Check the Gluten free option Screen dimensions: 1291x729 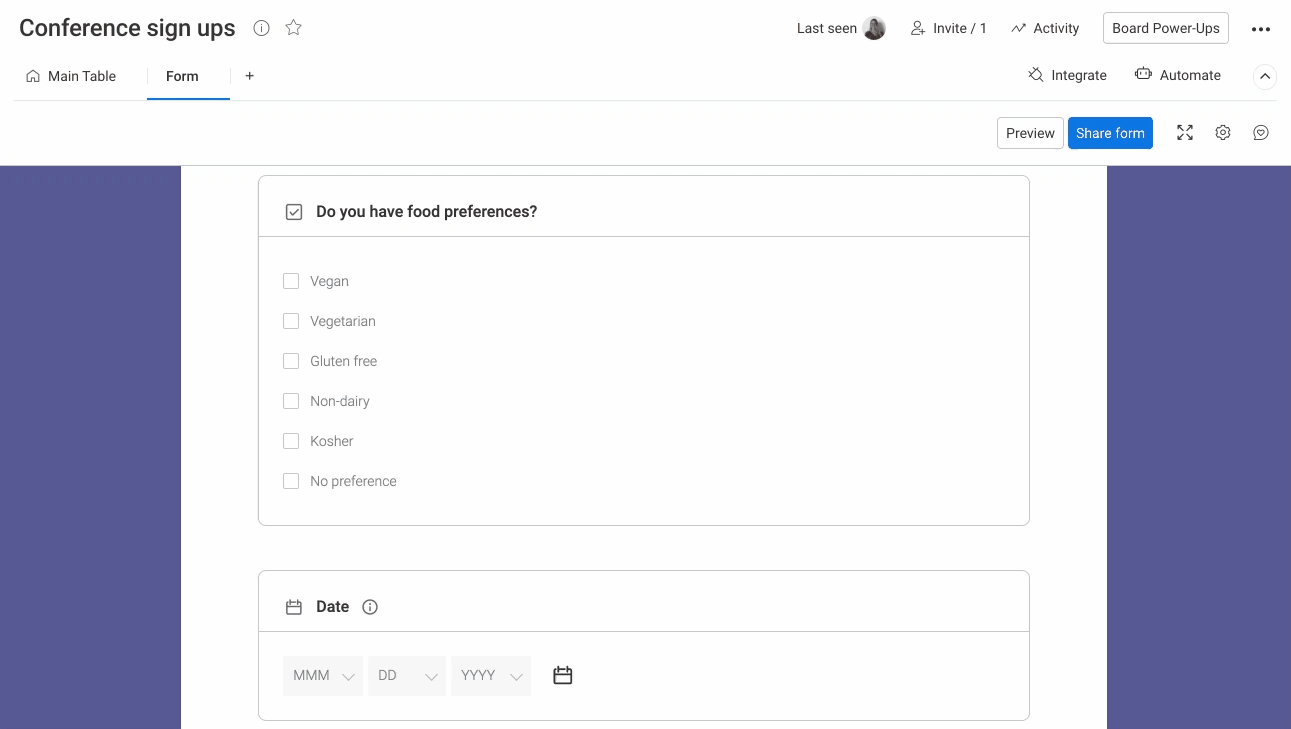pos(291,361)
